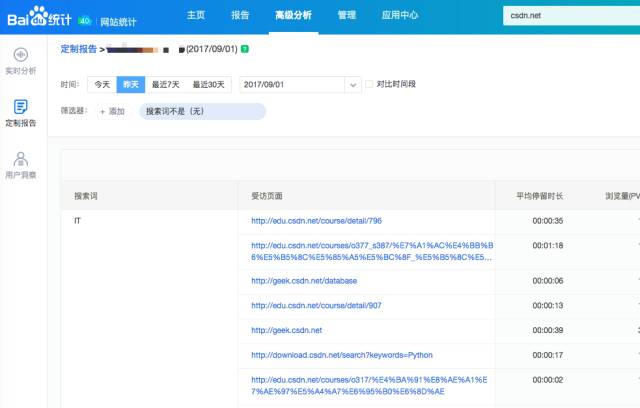
Task: Click the 平均停留时长 column header
Action: tap(540, 196)
